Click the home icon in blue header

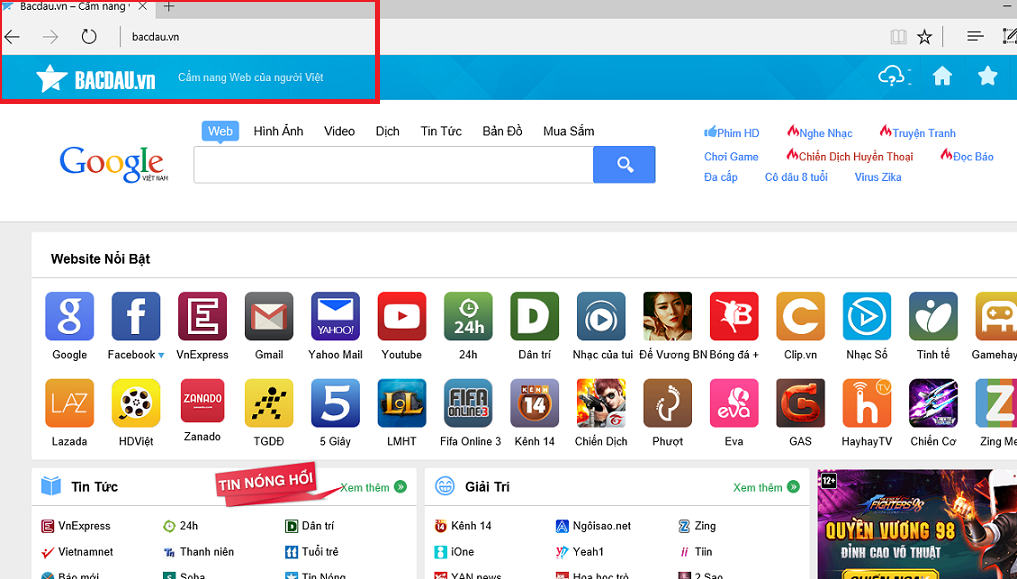point(942,77)
